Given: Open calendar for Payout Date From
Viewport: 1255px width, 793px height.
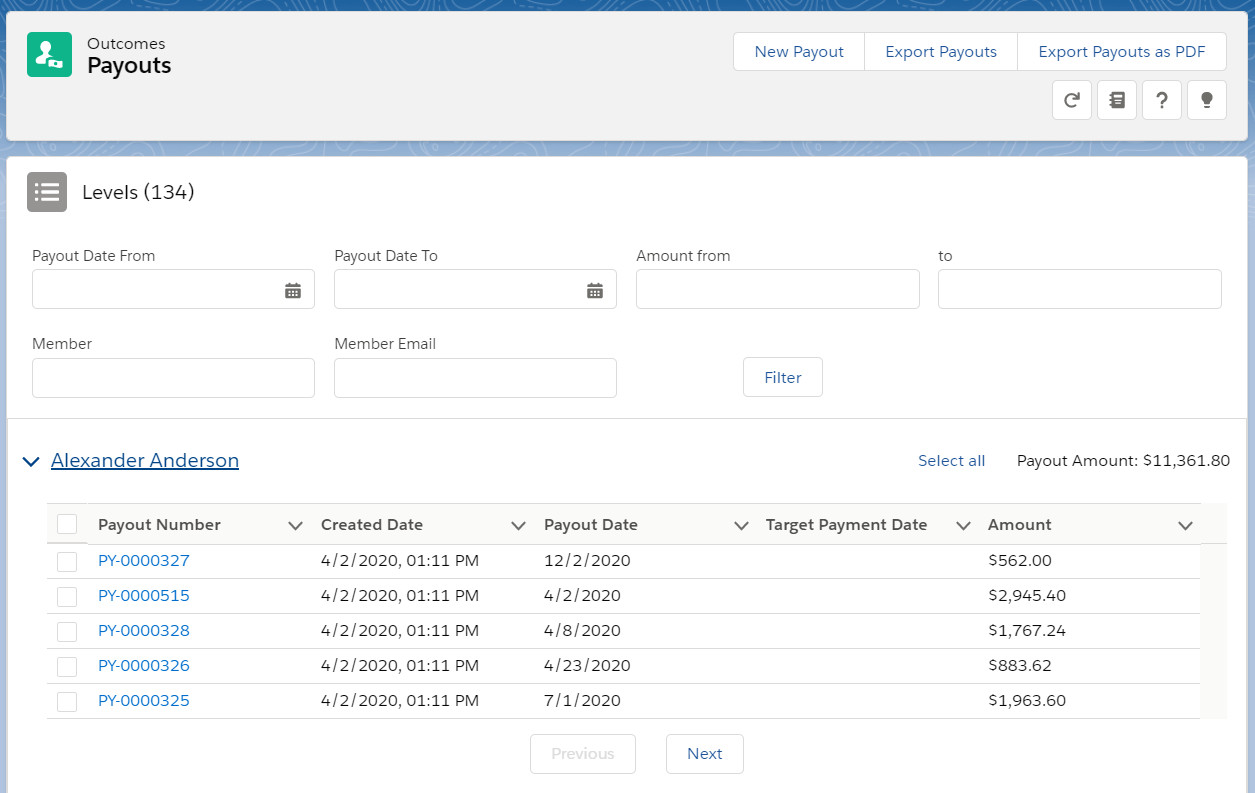Looking at the screenshot, I should [293, 290].
